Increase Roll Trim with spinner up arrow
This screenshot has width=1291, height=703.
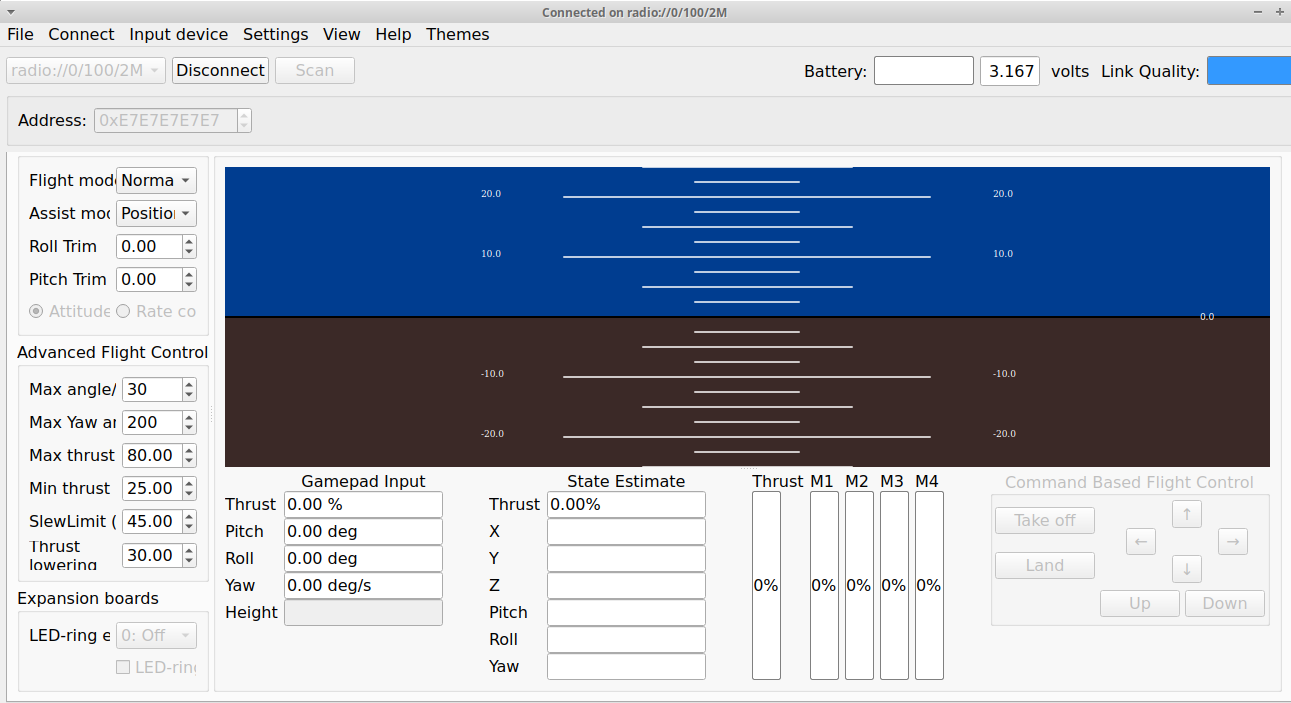[x=189, y=241]
